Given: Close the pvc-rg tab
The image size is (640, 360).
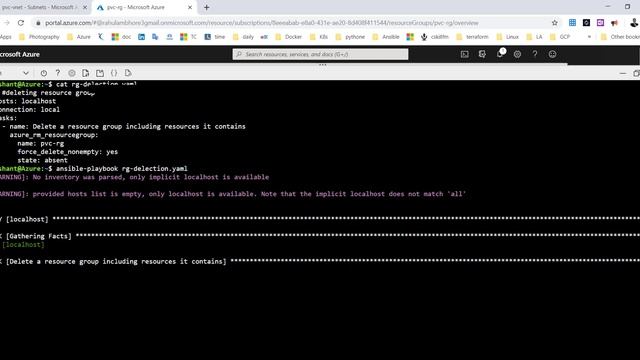Looking at the screenshot, I should (x=190, y=7).
